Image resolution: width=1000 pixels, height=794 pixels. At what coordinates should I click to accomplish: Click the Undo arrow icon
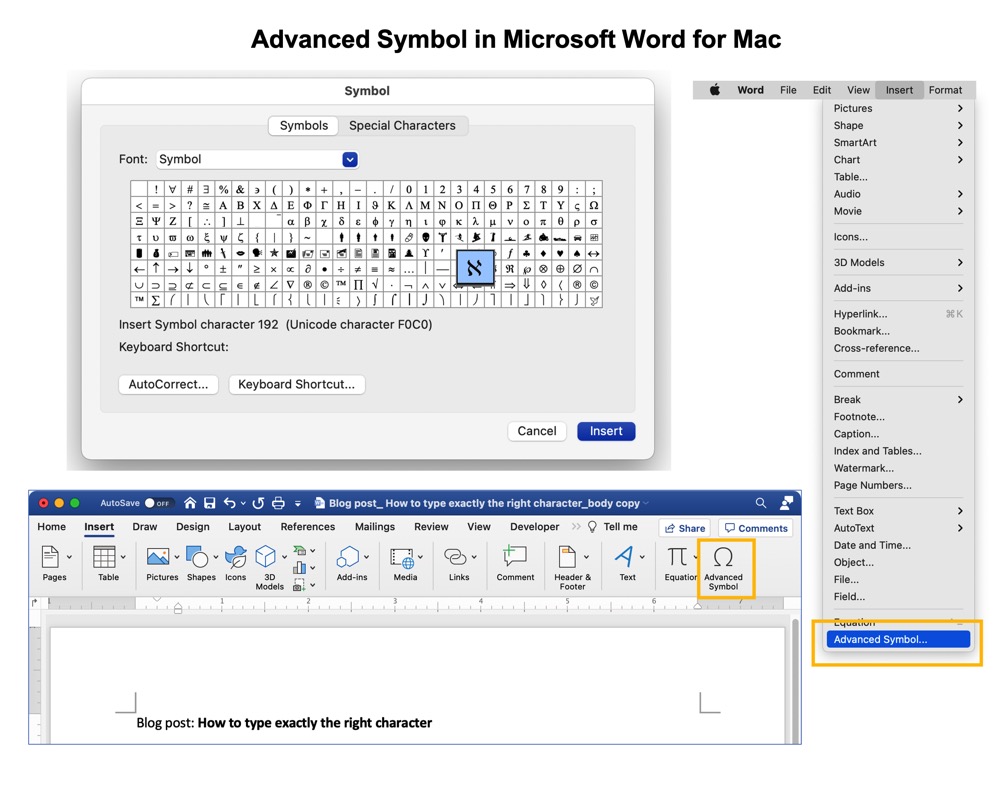point(230,503)
